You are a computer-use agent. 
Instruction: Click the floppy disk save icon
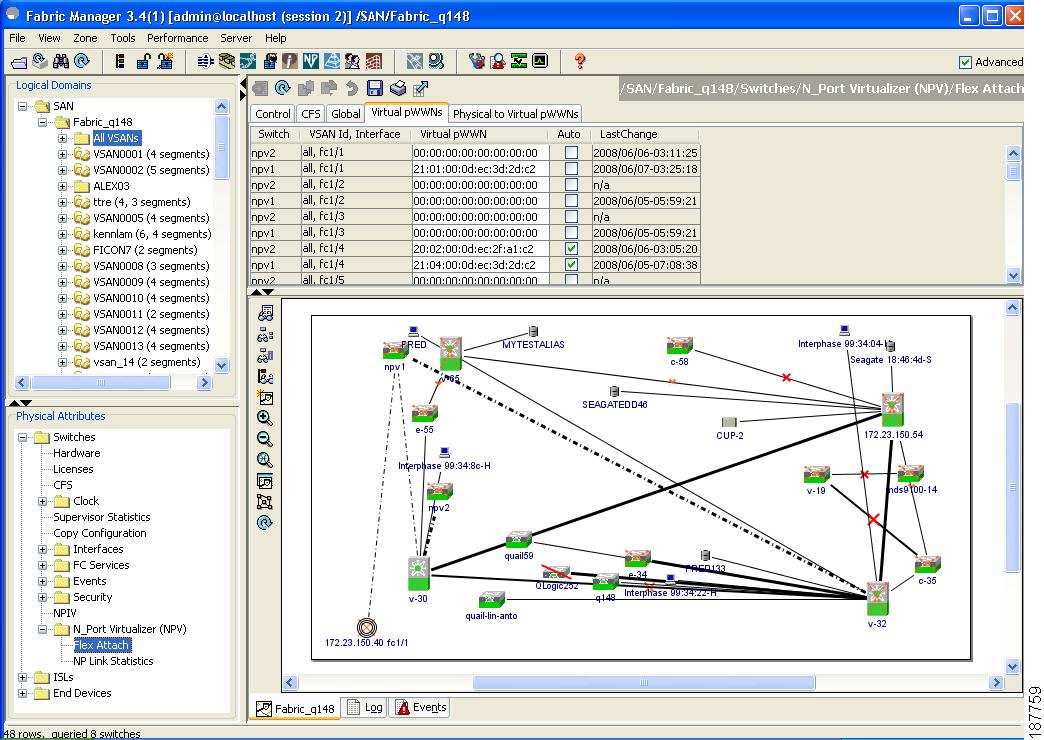375,88
